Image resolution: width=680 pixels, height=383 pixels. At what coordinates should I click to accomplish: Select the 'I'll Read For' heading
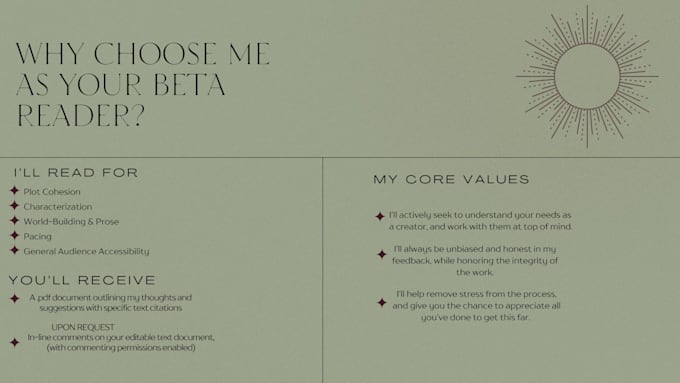click(x=76, y=173)
